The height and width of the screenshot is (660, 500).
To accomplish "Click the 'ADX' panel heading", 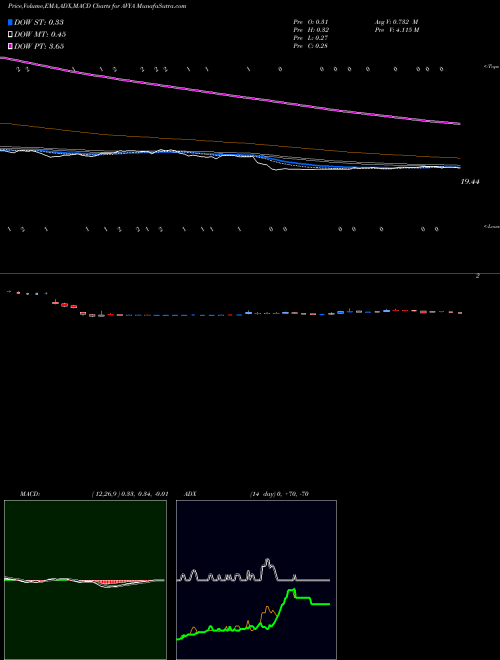I will (x=190, y=494).
